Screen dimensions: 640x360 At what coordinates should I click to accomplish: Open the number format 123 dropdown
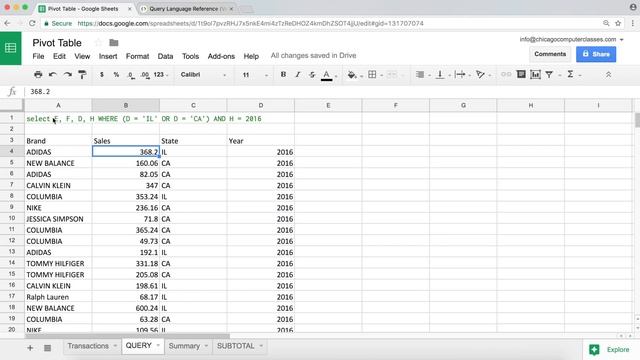[x=161, y=74]
